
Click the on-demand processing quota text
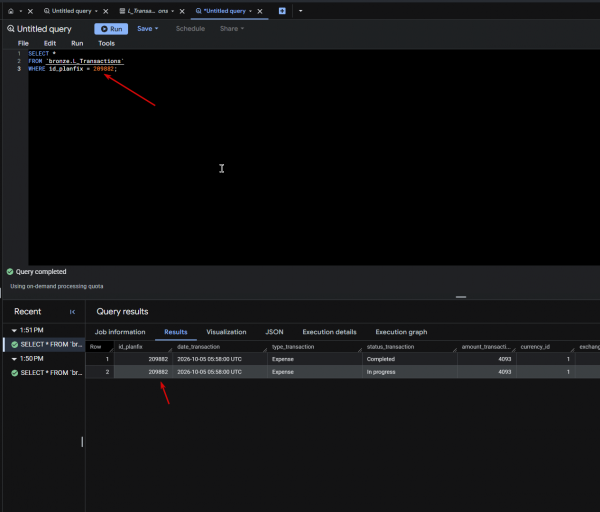(x=57, y=286)
